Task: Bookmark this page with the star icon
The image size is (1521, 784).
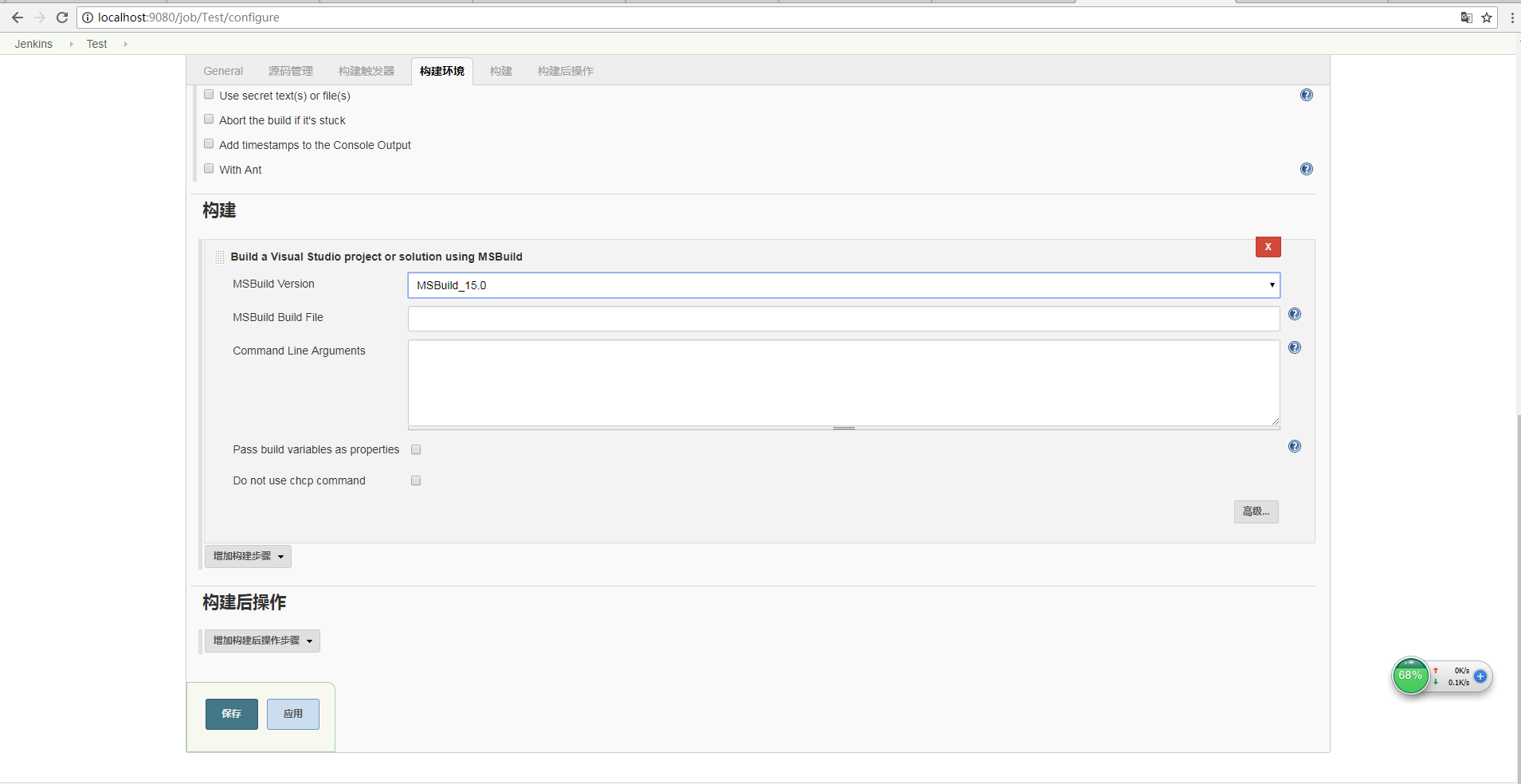Action: pos(1487,18)
